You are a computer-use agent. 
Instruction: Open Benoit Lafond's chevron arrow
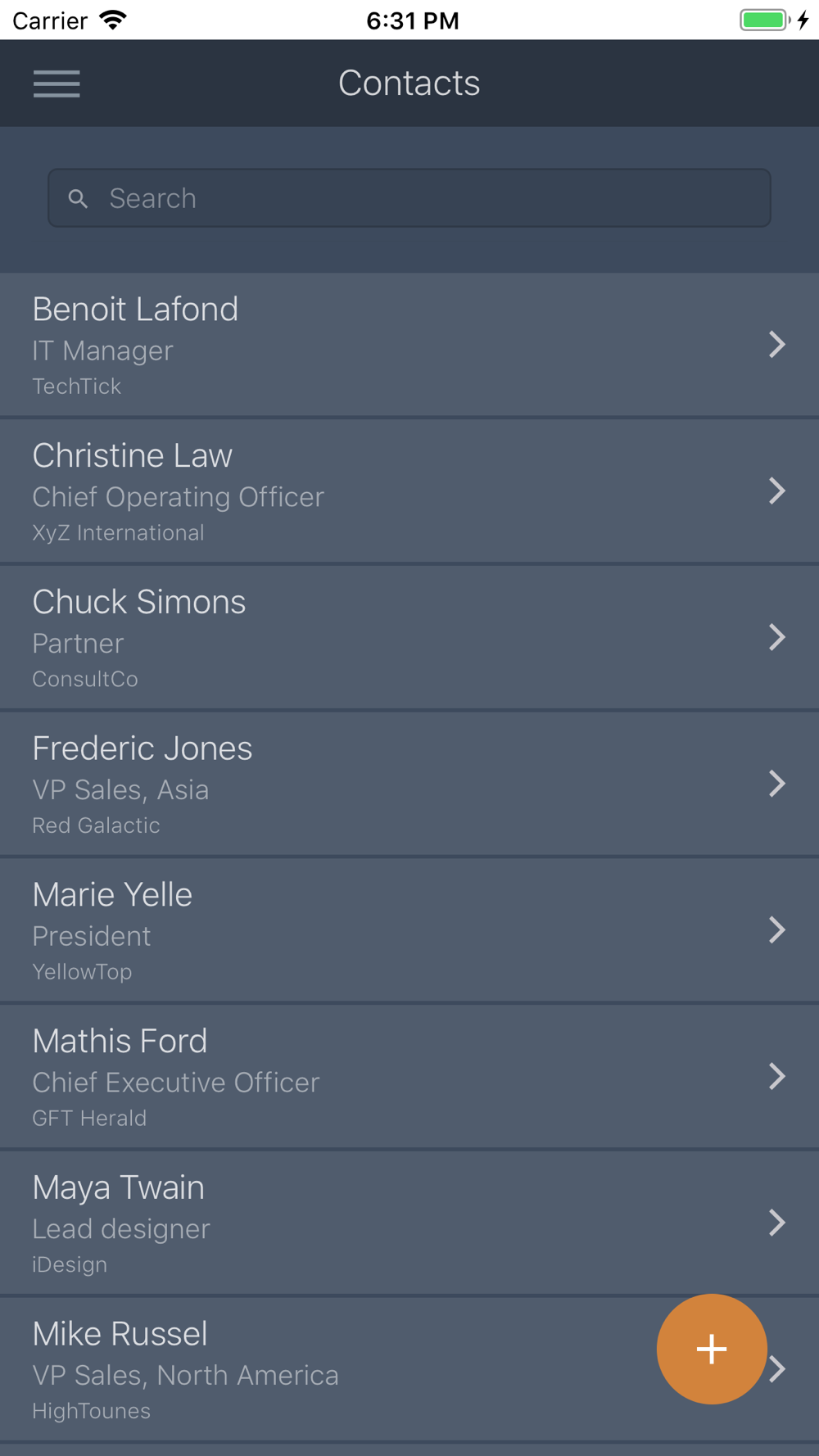pos(777,344)
